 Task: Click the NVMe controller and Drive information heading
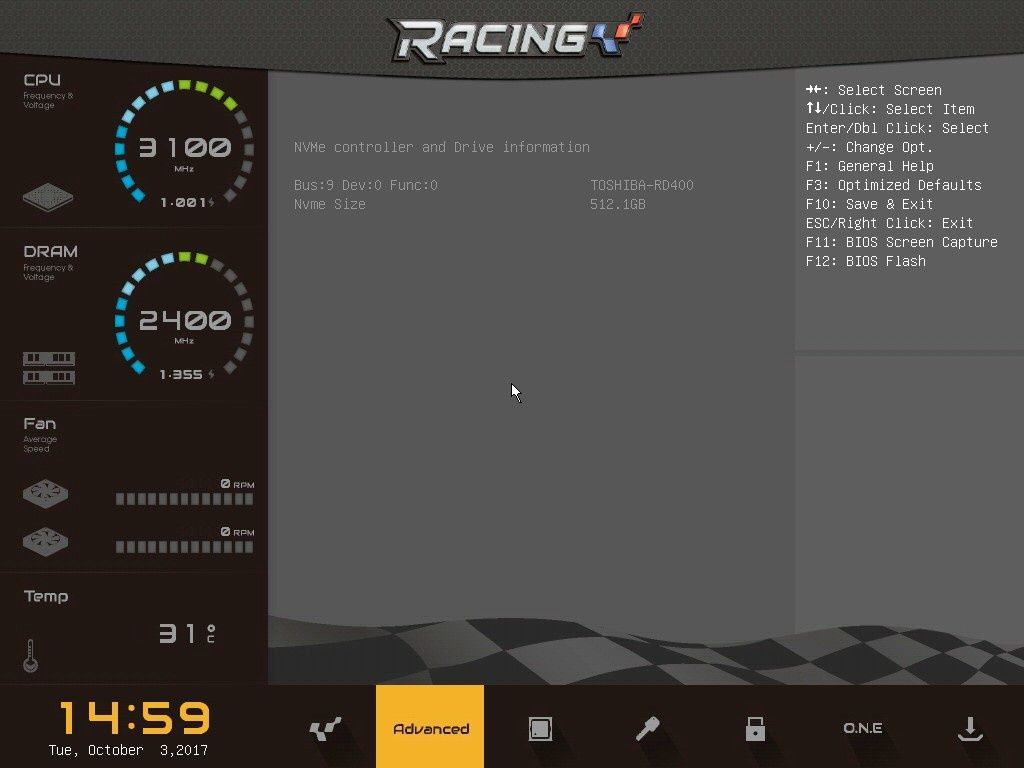click(442, 147)
